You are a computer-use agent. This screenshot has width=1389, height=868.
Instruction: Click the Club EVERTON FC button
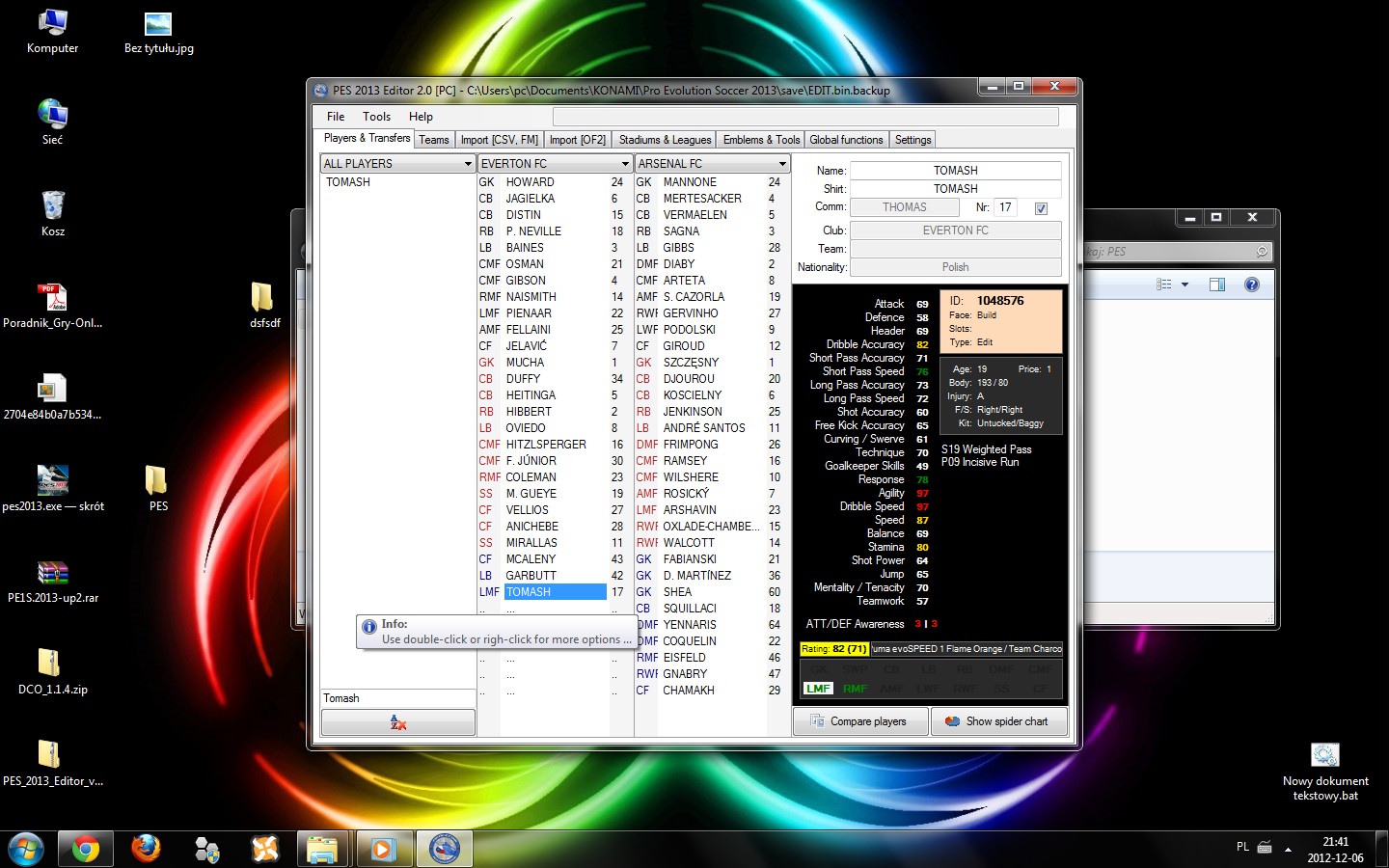955,231
